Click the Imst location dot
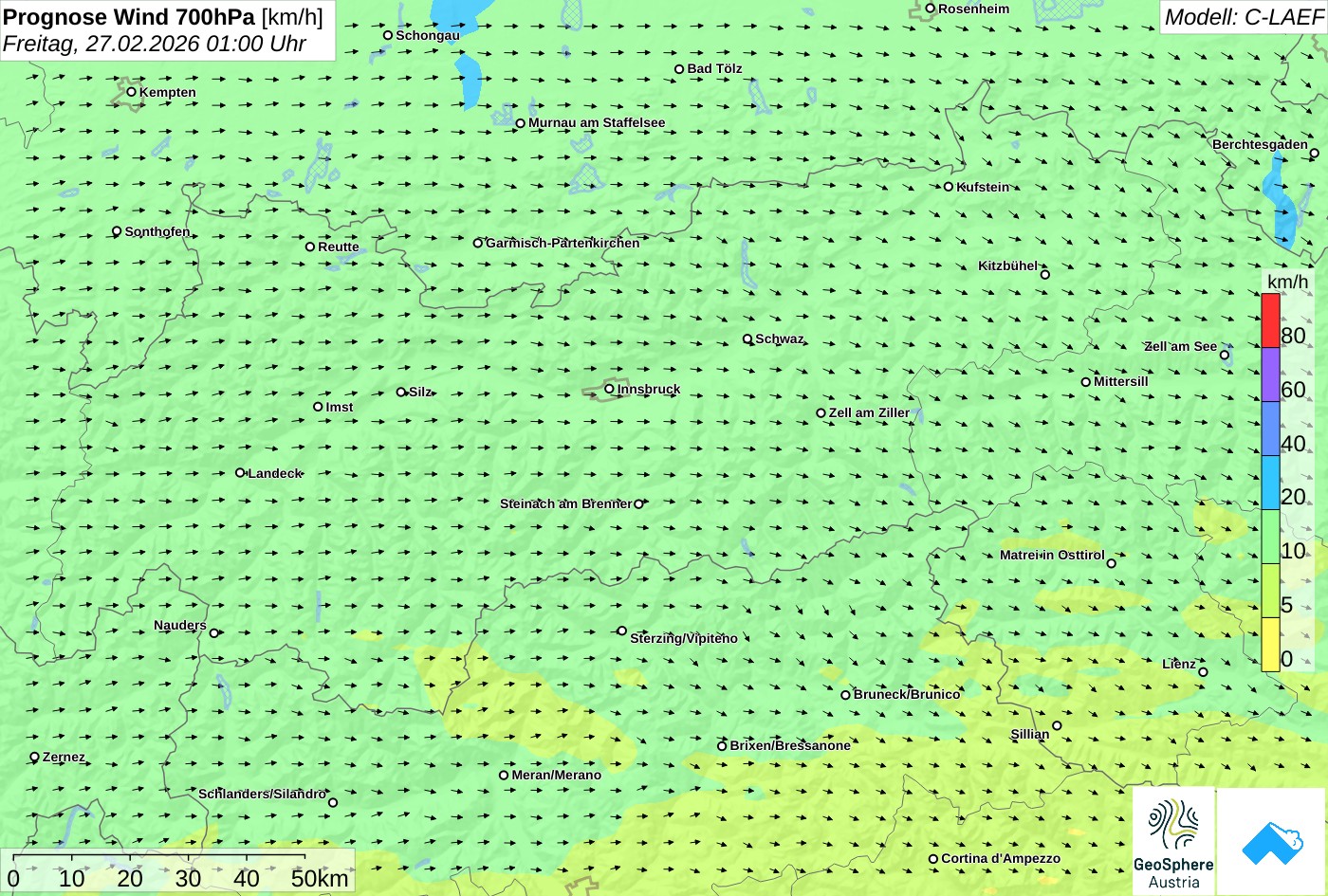This screenshot has height=896, width=1328. coord(318,407)
